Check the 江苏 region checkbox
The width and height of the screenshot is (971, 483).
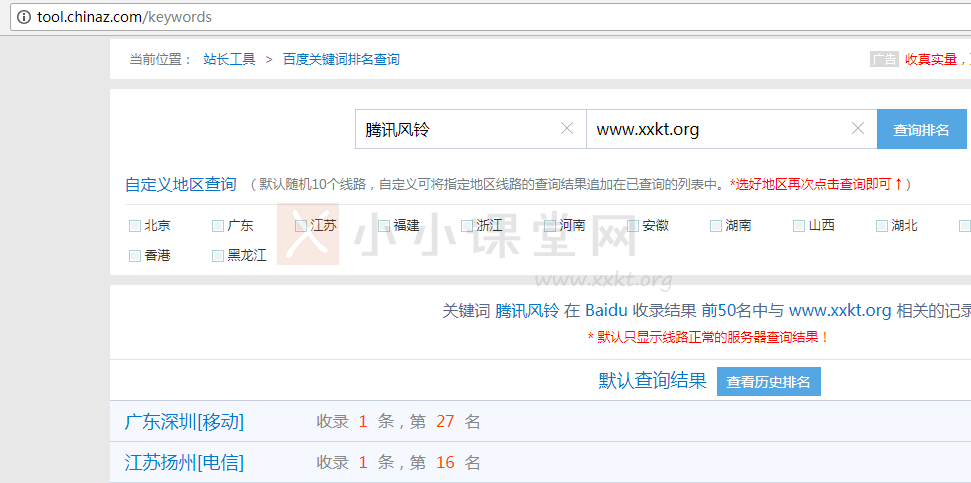pos(301,226)
